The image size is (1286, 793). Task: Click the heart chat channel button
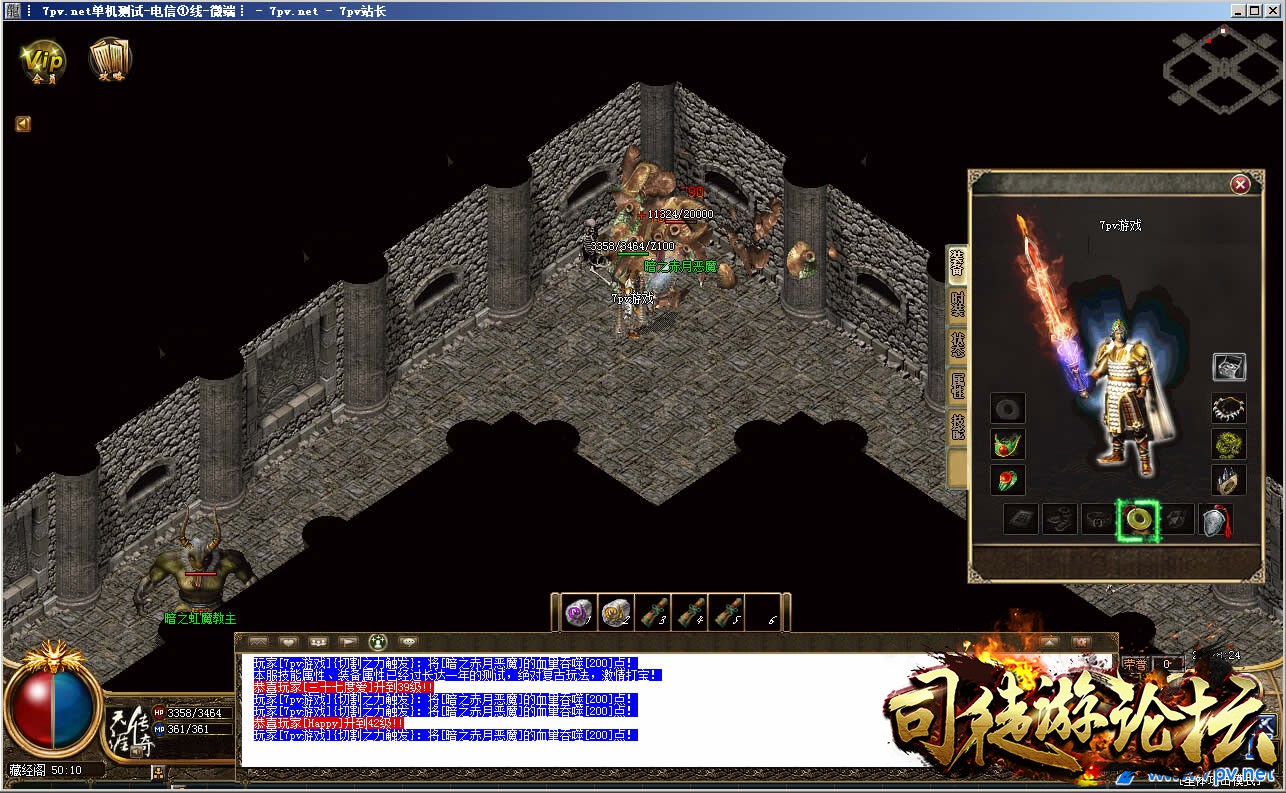click(x=289, y=641)
